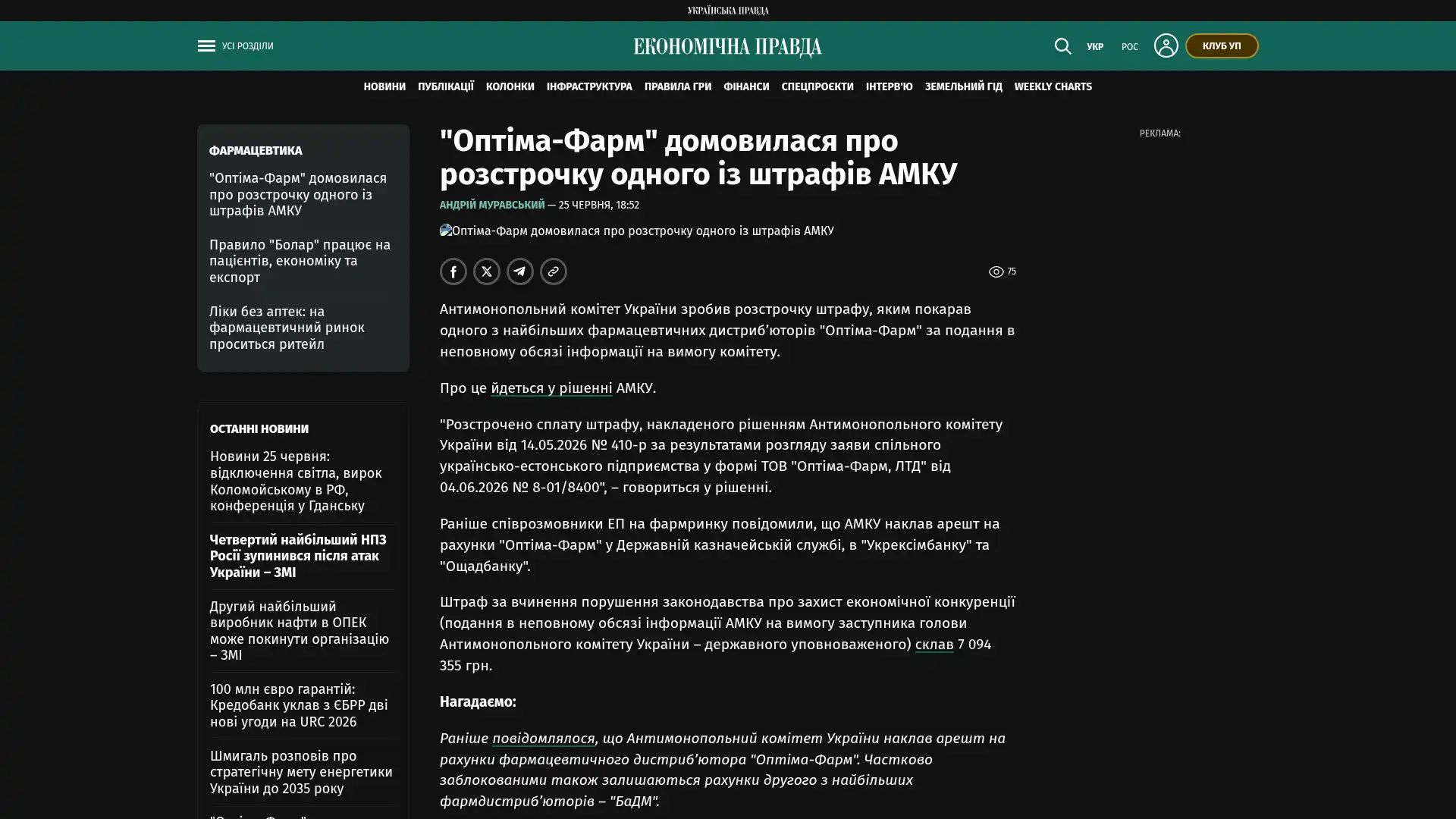The image size is (1456, 819).
Task: Open the ІНФРАСТРУКТУРА section
Action: point(589,87)
